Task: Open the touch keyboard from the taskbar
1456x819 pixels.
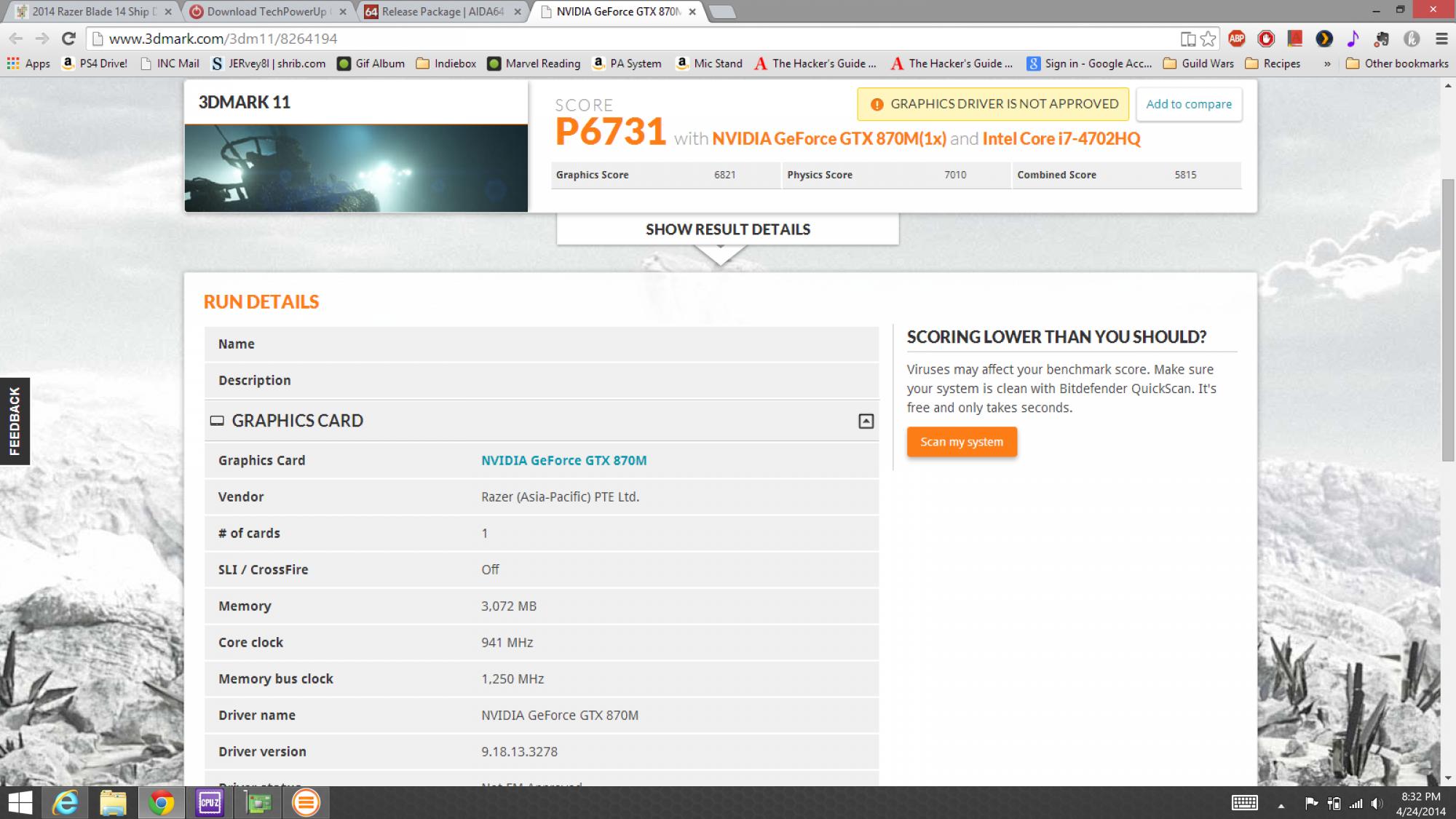Action: [1244, 803]
